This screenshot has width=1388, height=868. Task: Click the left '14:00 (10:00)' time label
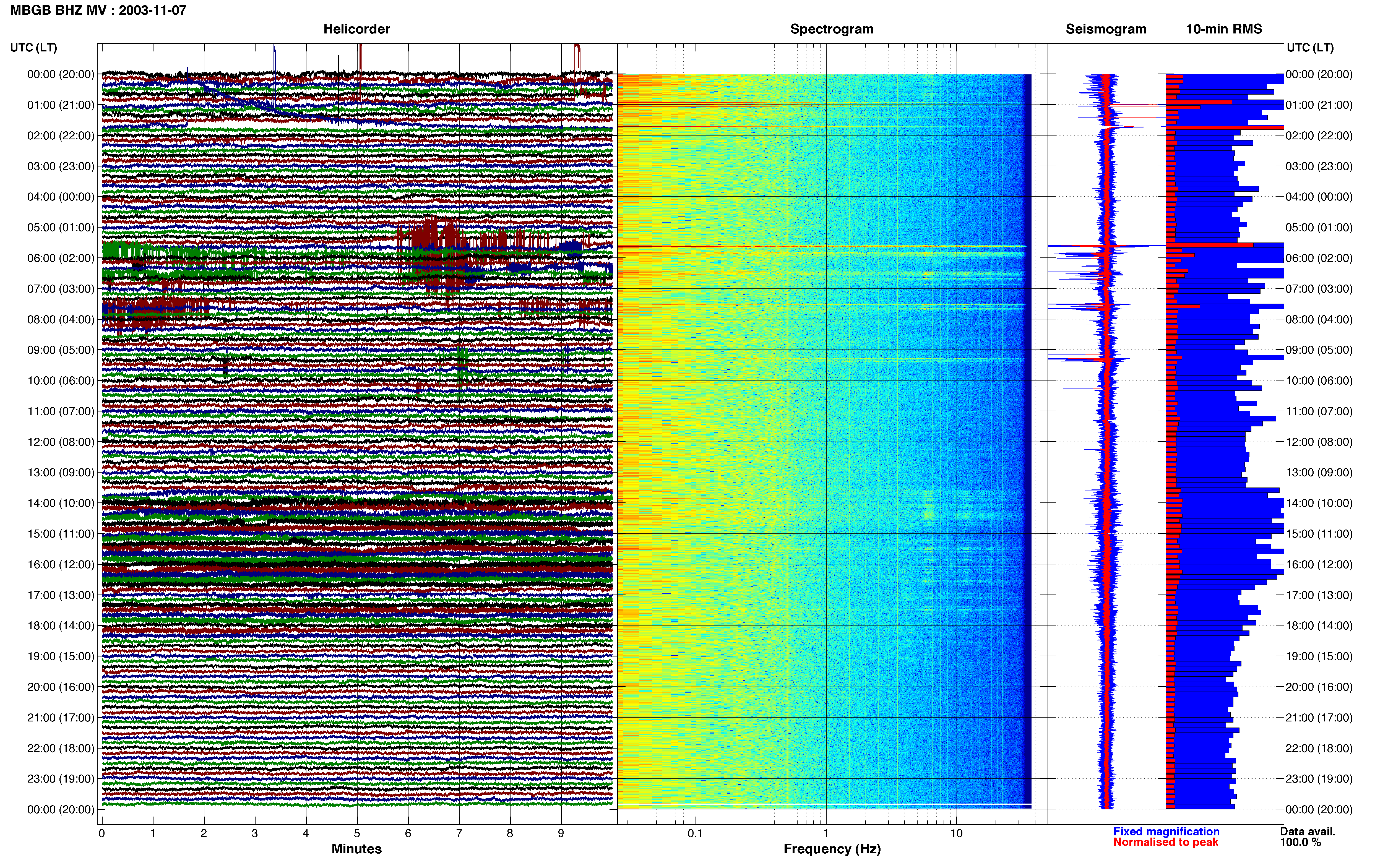point(61,504)
